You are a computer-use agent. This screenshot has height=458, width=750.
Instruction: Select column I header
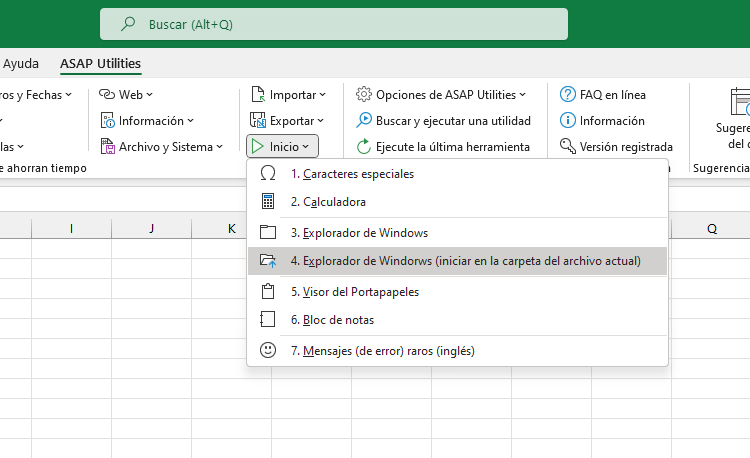pyautogui.click(x=71, y=229)
